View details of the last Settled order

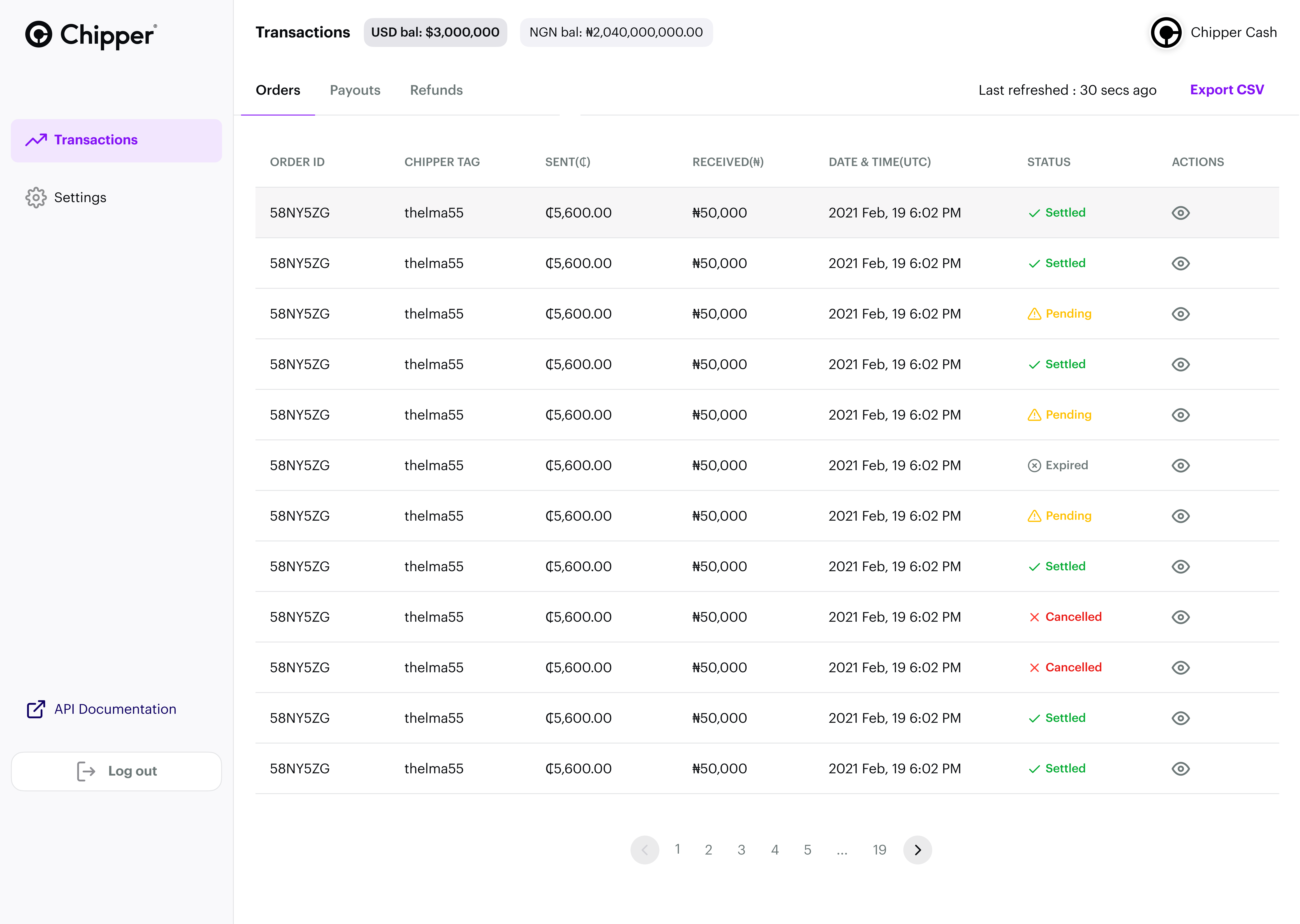pos(1180,769)
